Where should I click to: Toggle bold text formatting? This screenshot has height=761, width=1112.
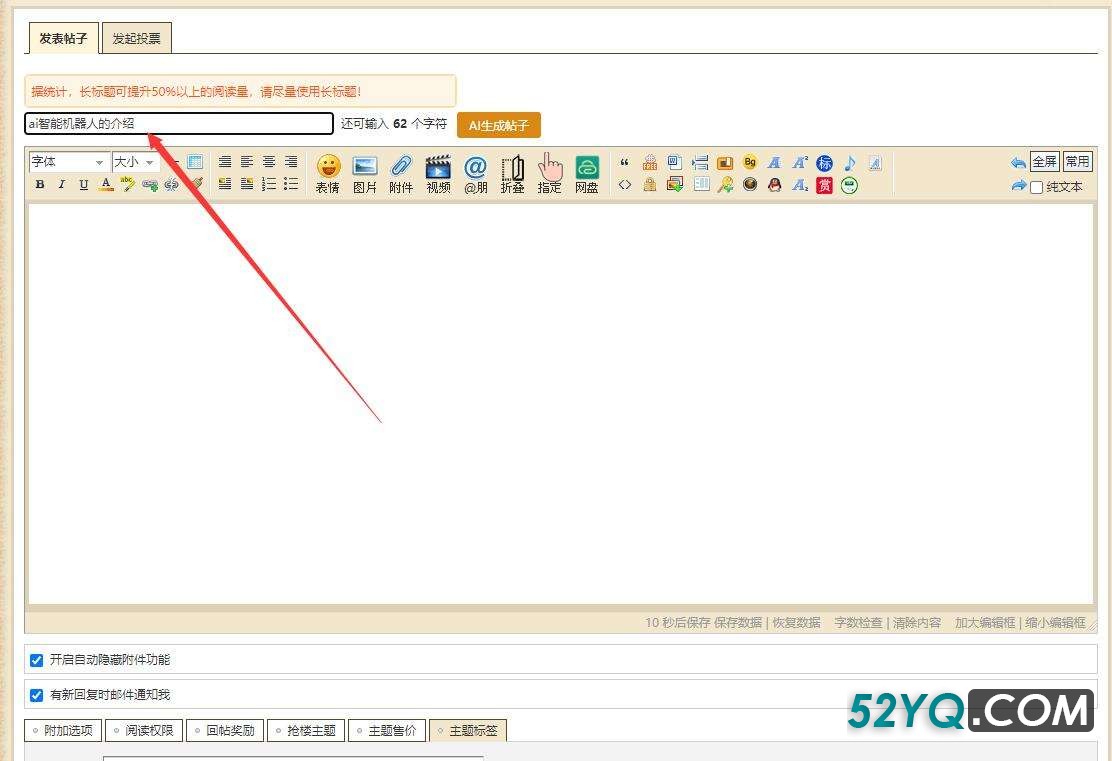pos(40,184)
